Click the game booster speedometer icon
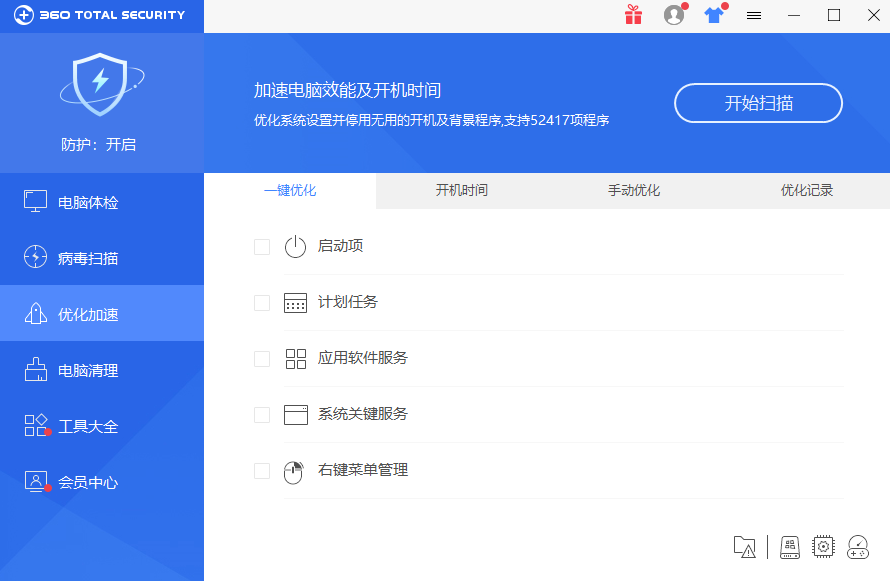890x581 pixels. [x=857, y=547]
